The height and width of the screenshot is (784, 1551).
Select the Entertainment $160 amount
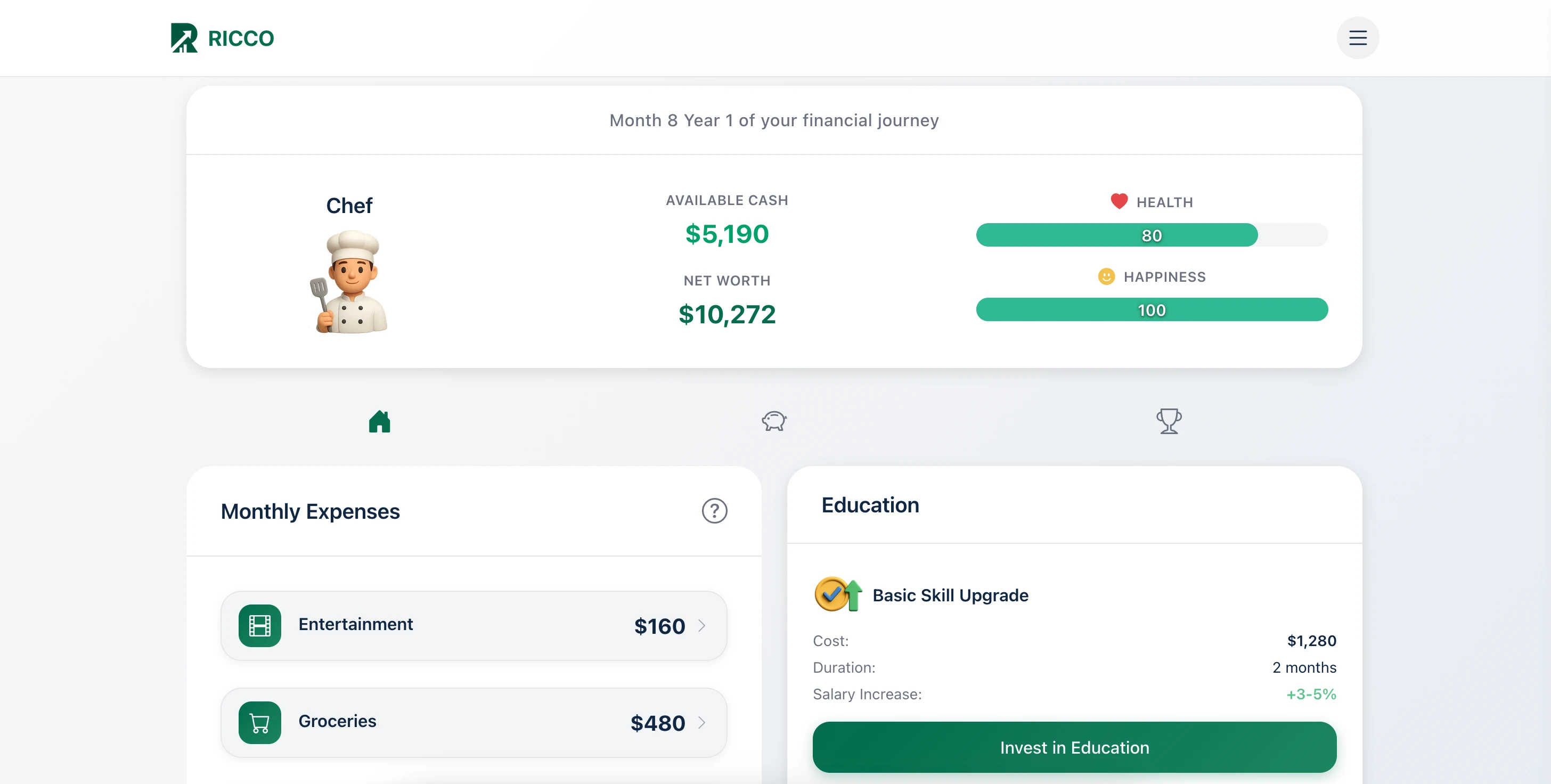pos(659,626)
